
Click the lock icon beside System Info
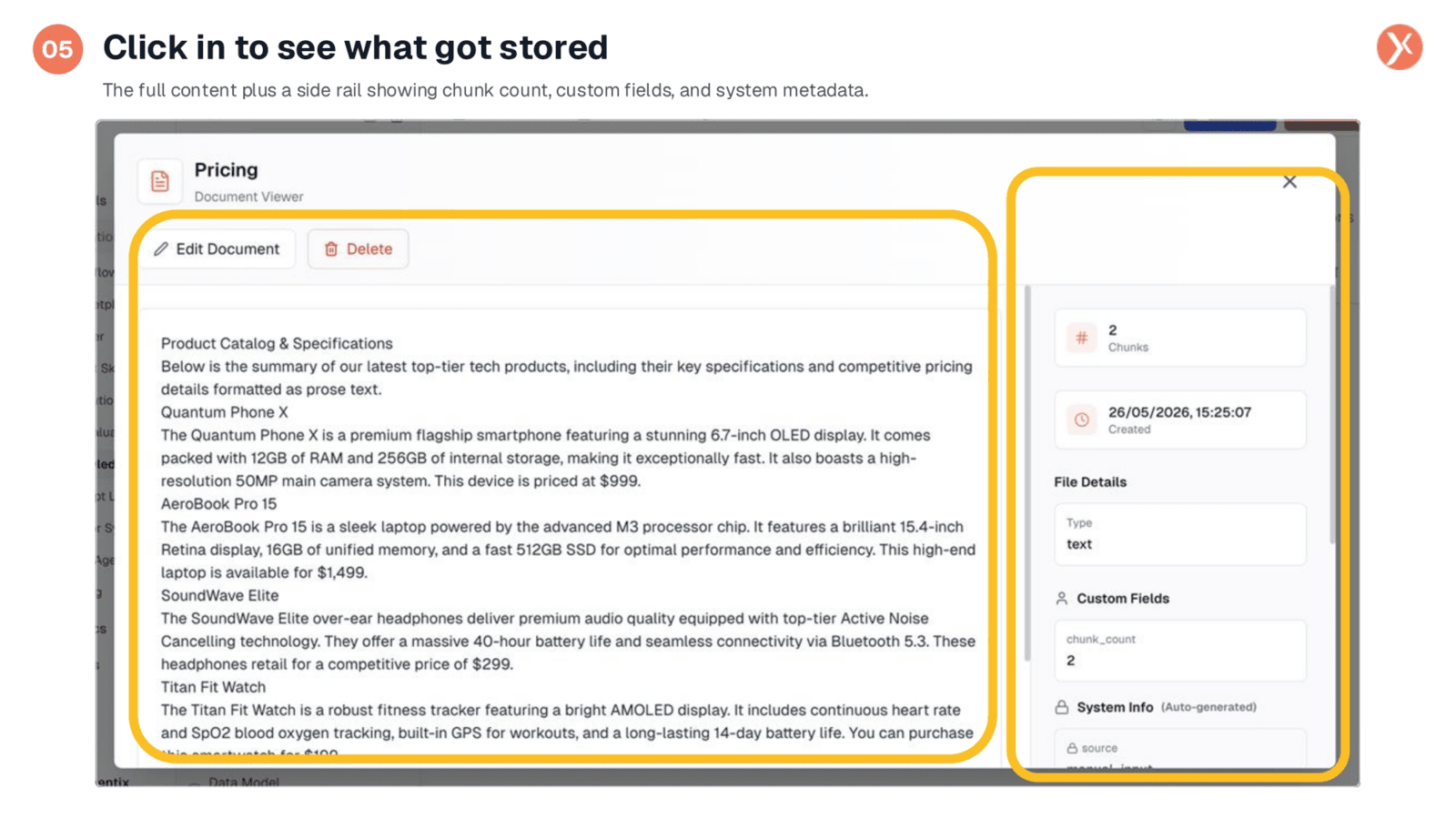point(1061,707)
